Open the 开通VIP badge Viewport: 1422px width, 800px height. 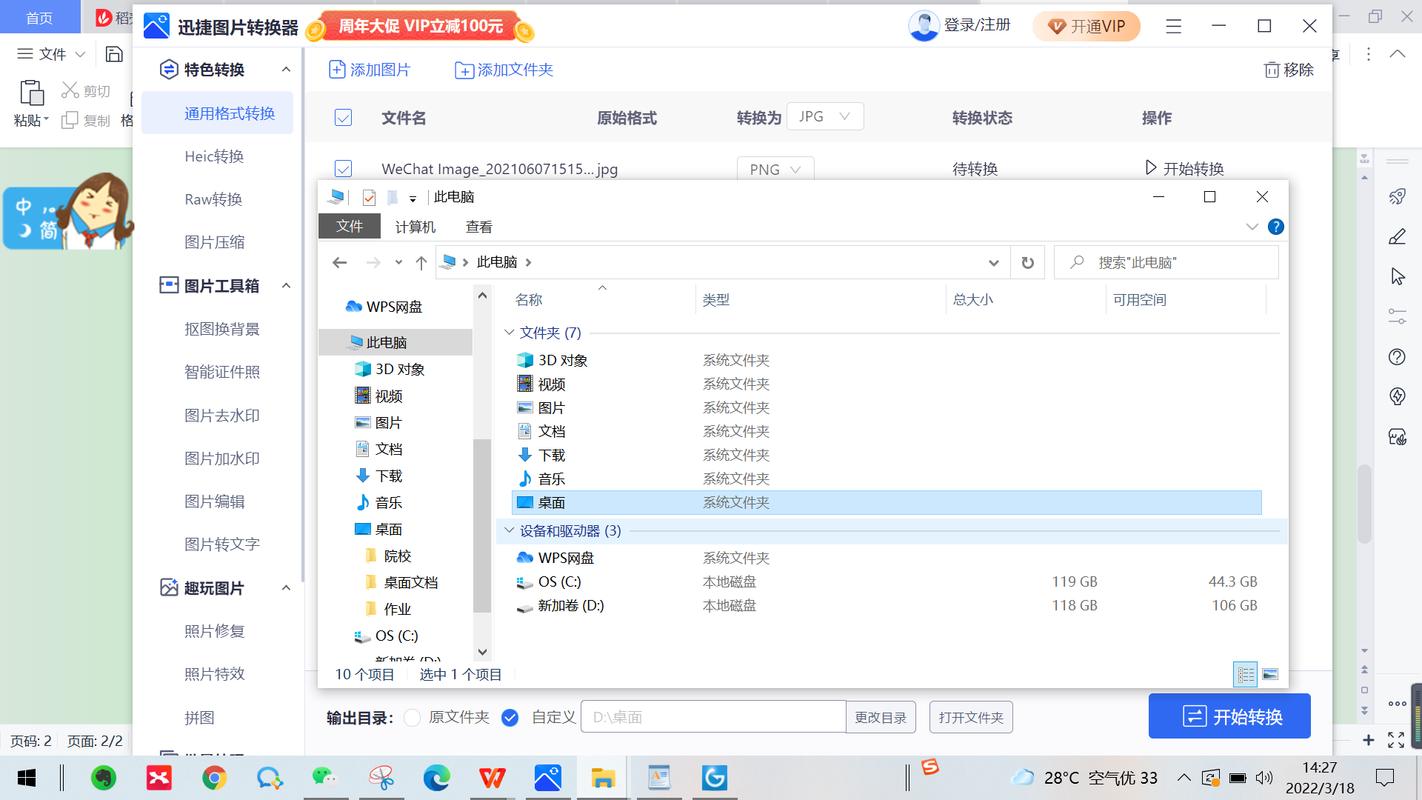[x=1086, y=26]
